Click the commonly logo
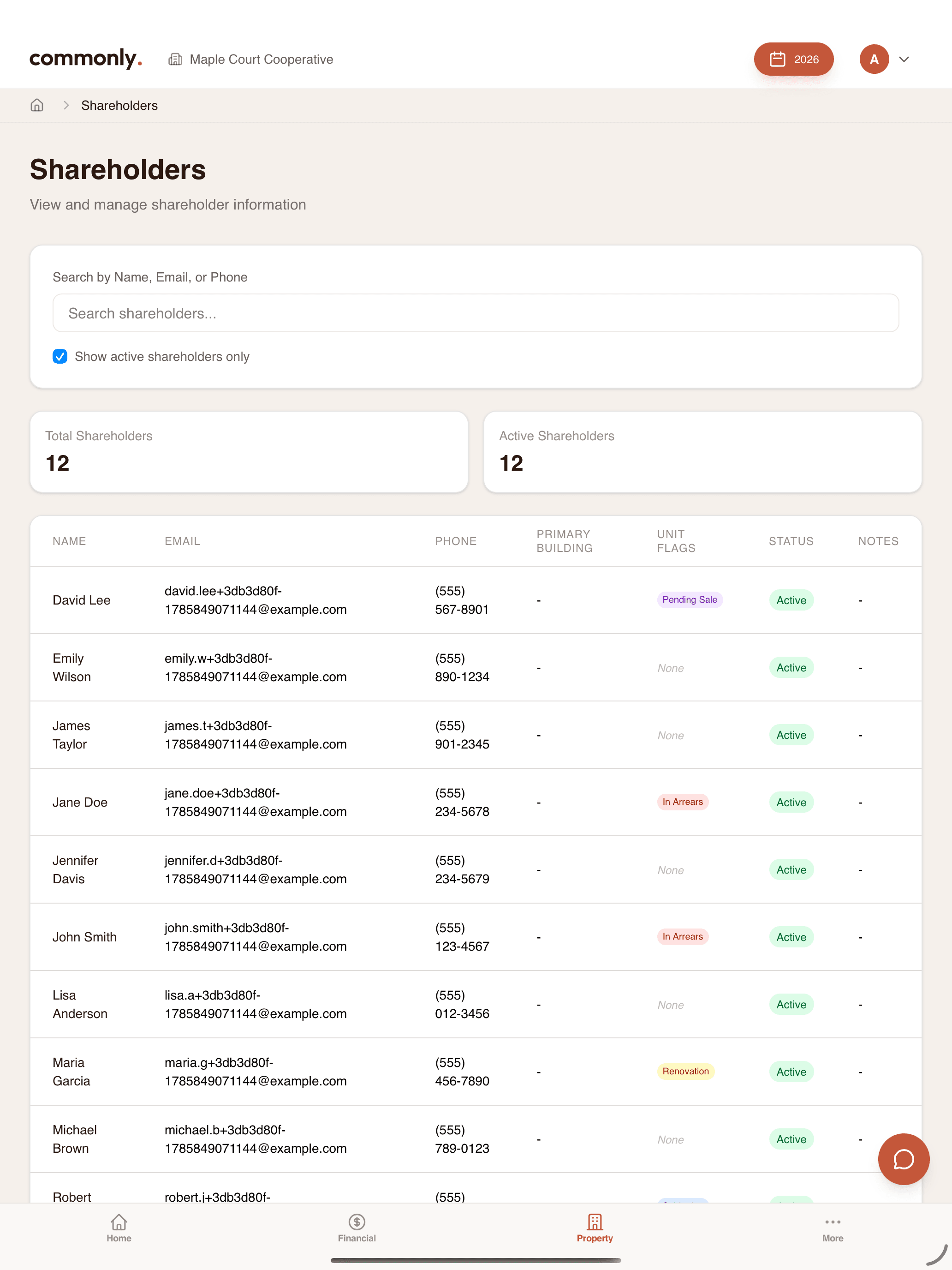This screenshot has height=1270, width=952. click(x=86, y=59)
